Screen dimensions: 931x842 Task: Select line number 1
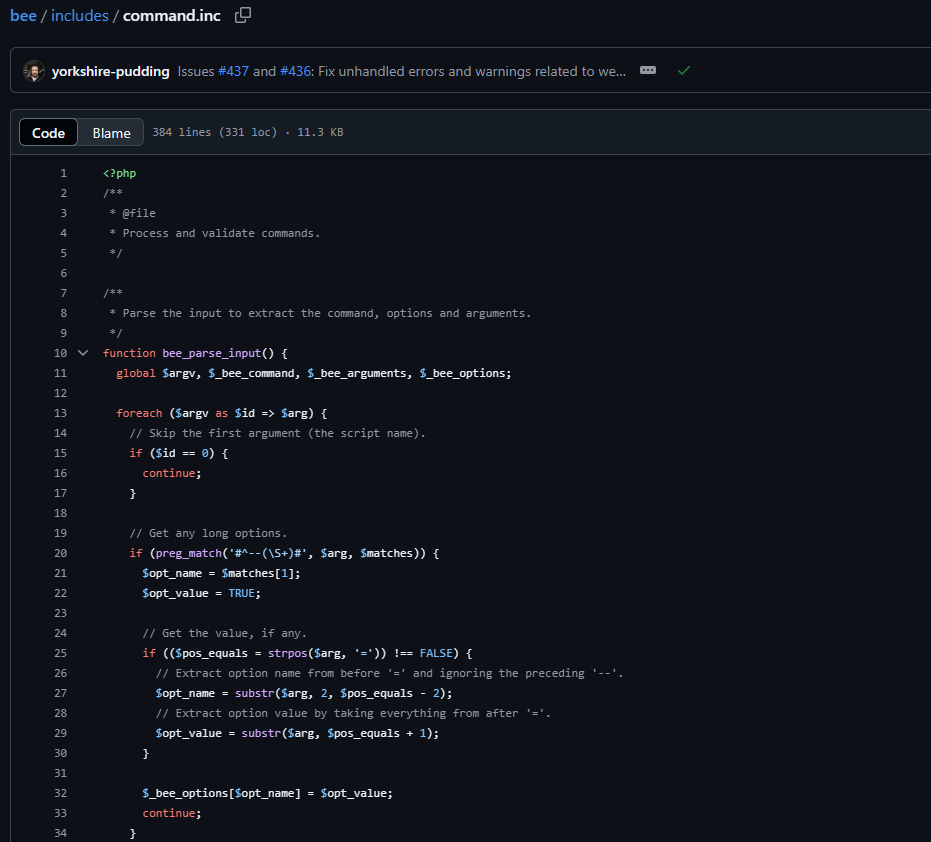[x=64, y=173]
